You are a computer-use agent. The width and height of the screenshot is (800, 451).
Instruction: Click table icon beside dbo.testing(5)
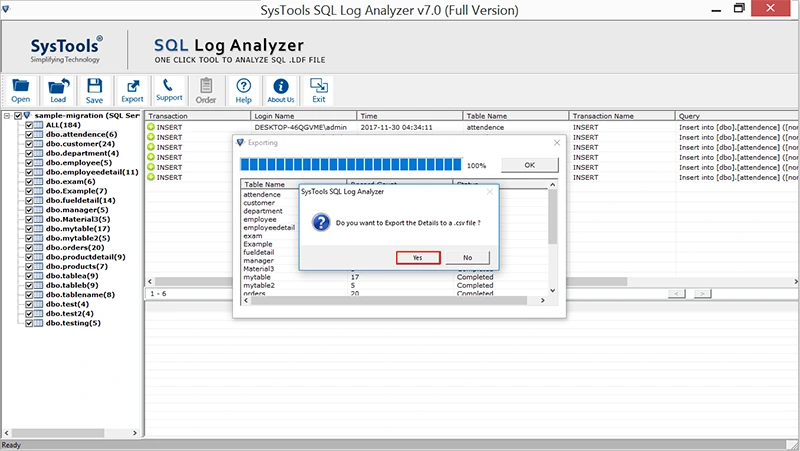(x=38, y=323)
